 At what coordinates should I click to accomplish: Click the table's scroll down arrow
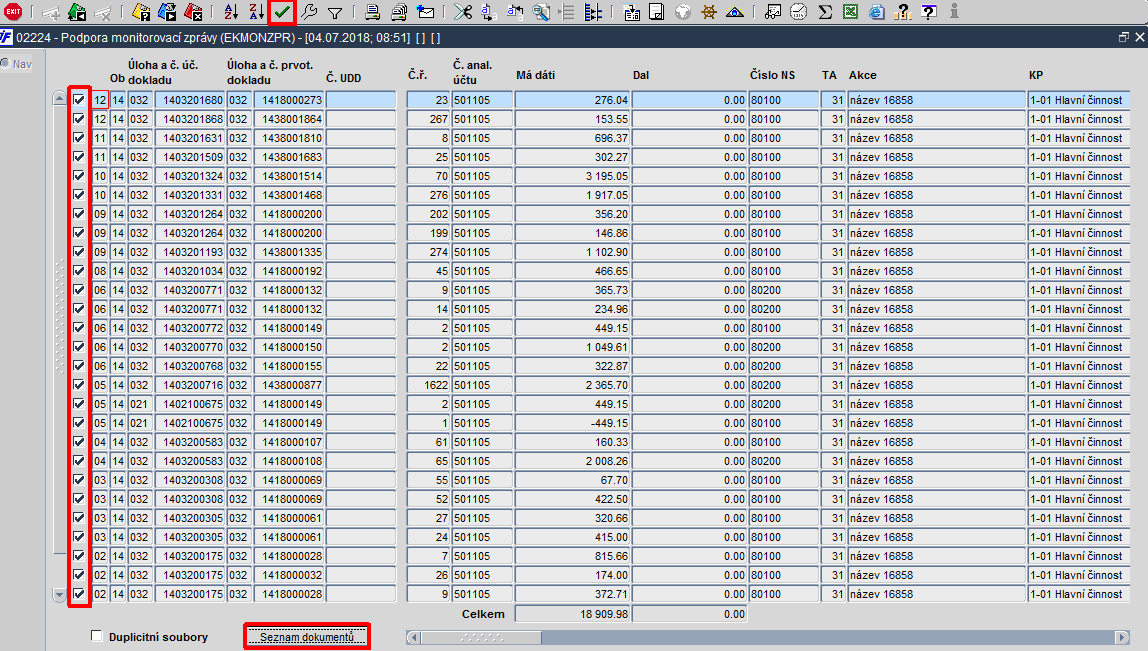[60, 595]
